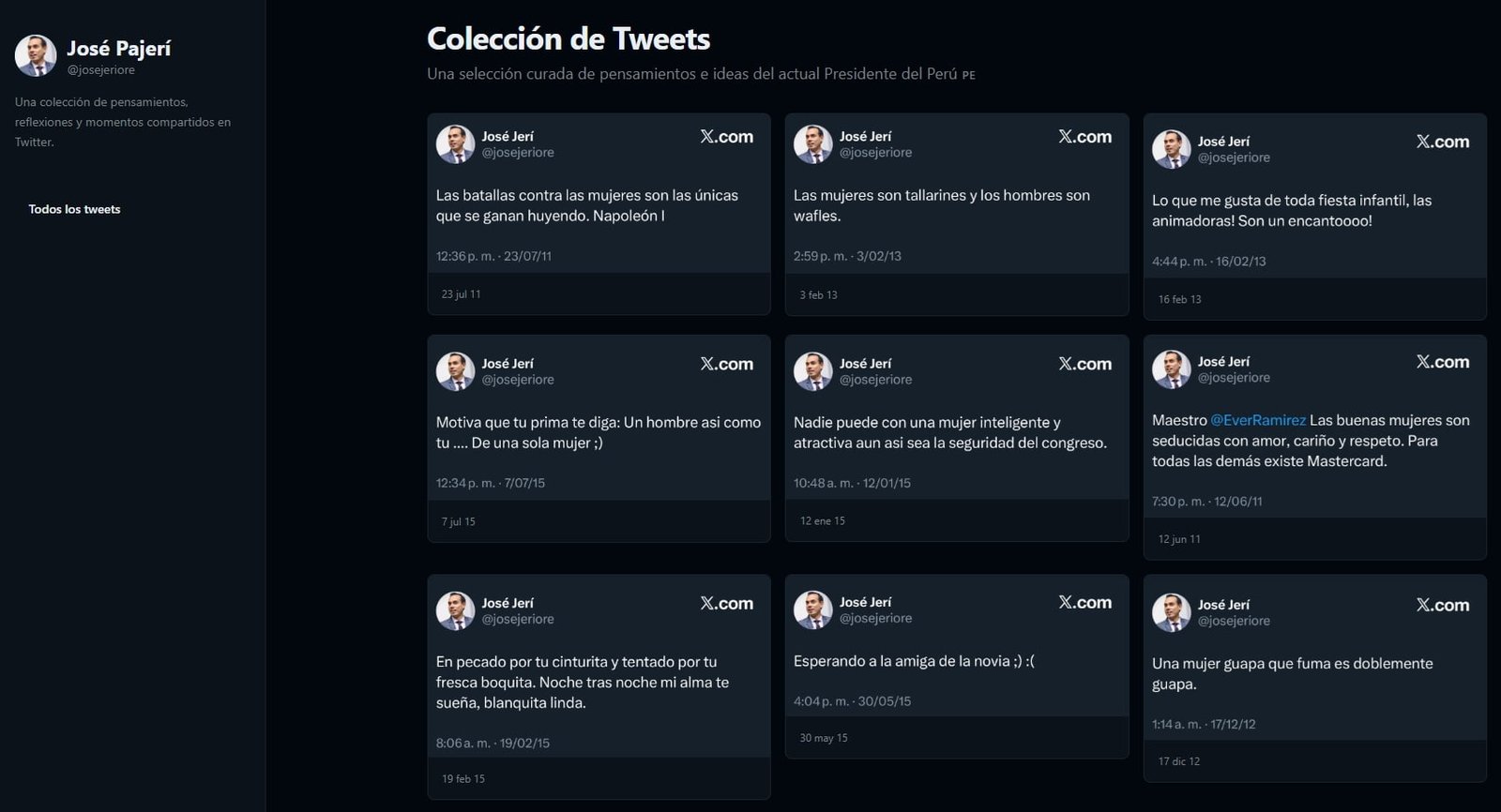Click the '30 may 15' date footer
This screenshot has height=812, width=1501.
(823, 738)
